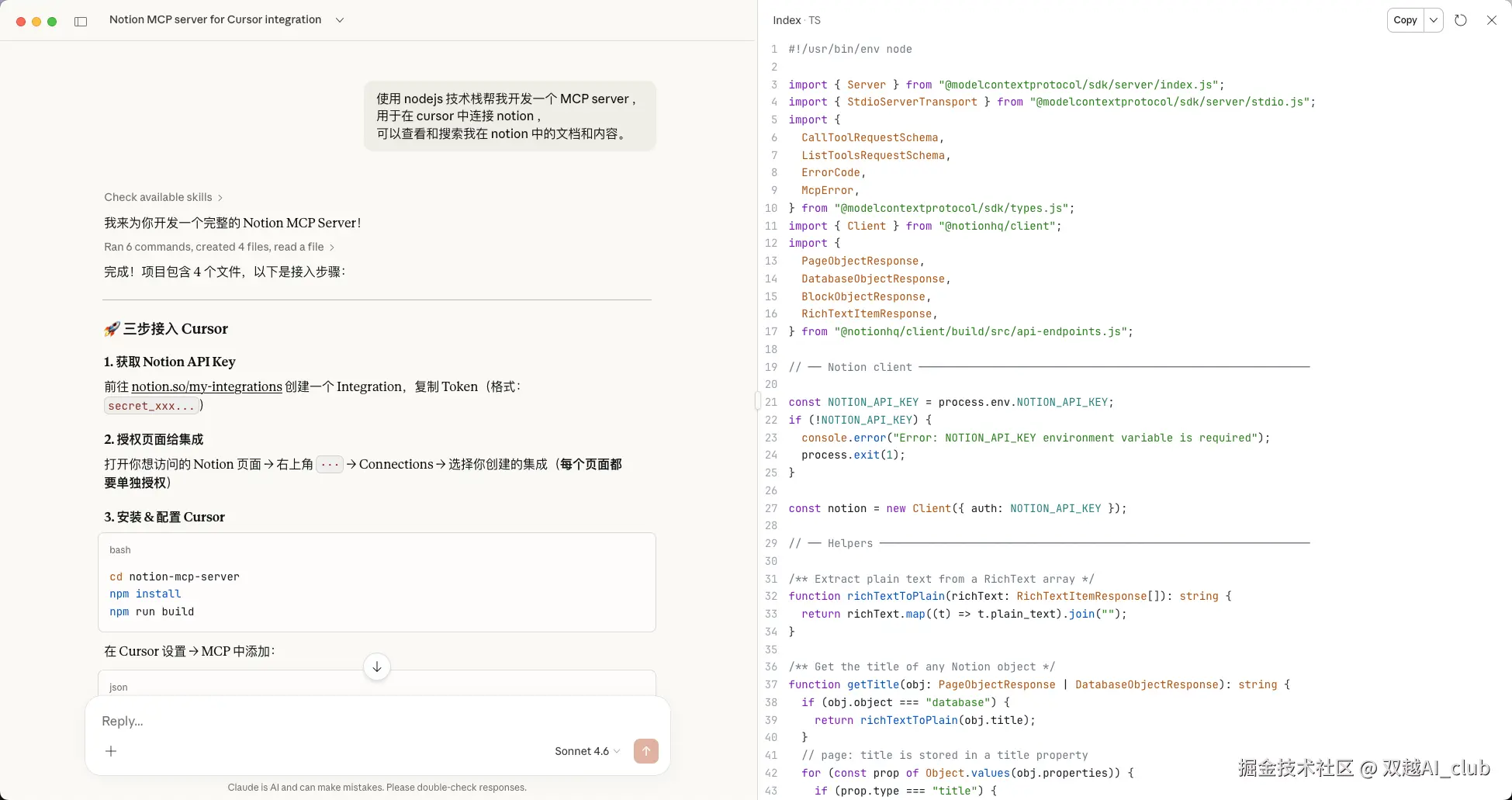Screen dimensions: 1512x800
Task: Click the '3. 安装 & 配置 Cursor' heading
Action: tap(164, 517)
